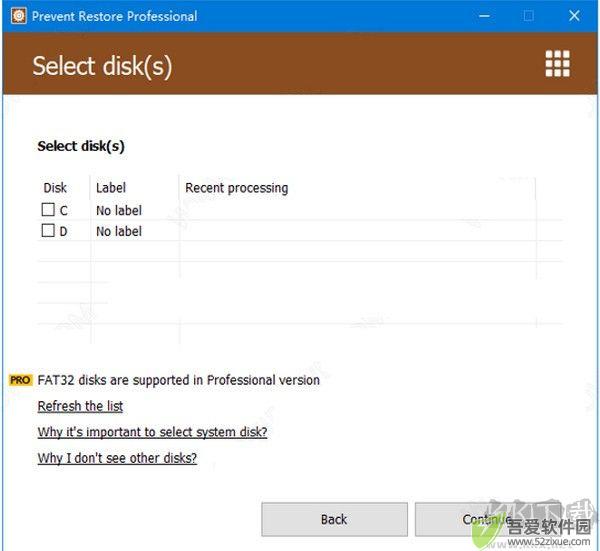Click the Label column header

click(111, 188)
